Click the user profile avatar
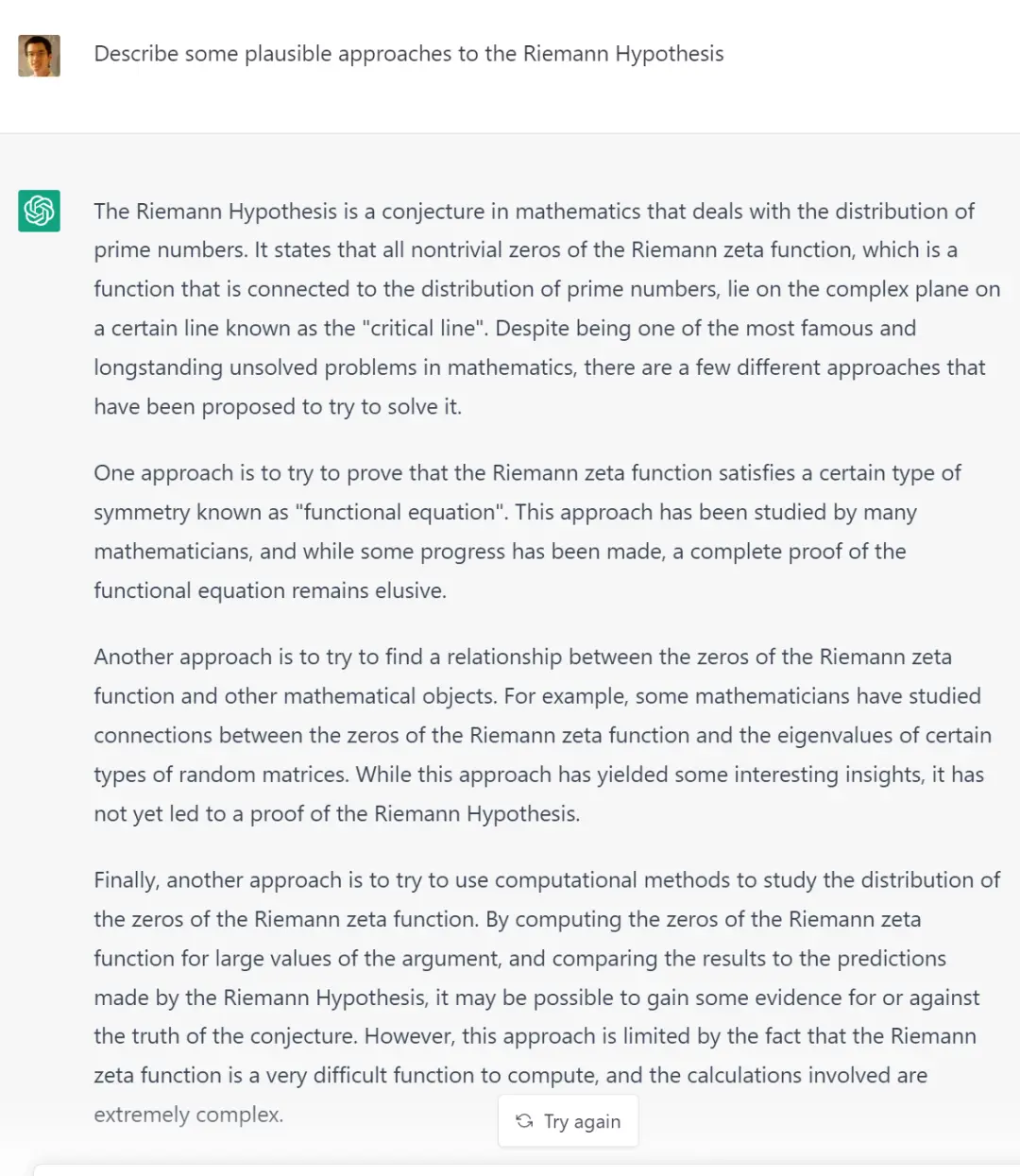 click(x=39, y=56)
